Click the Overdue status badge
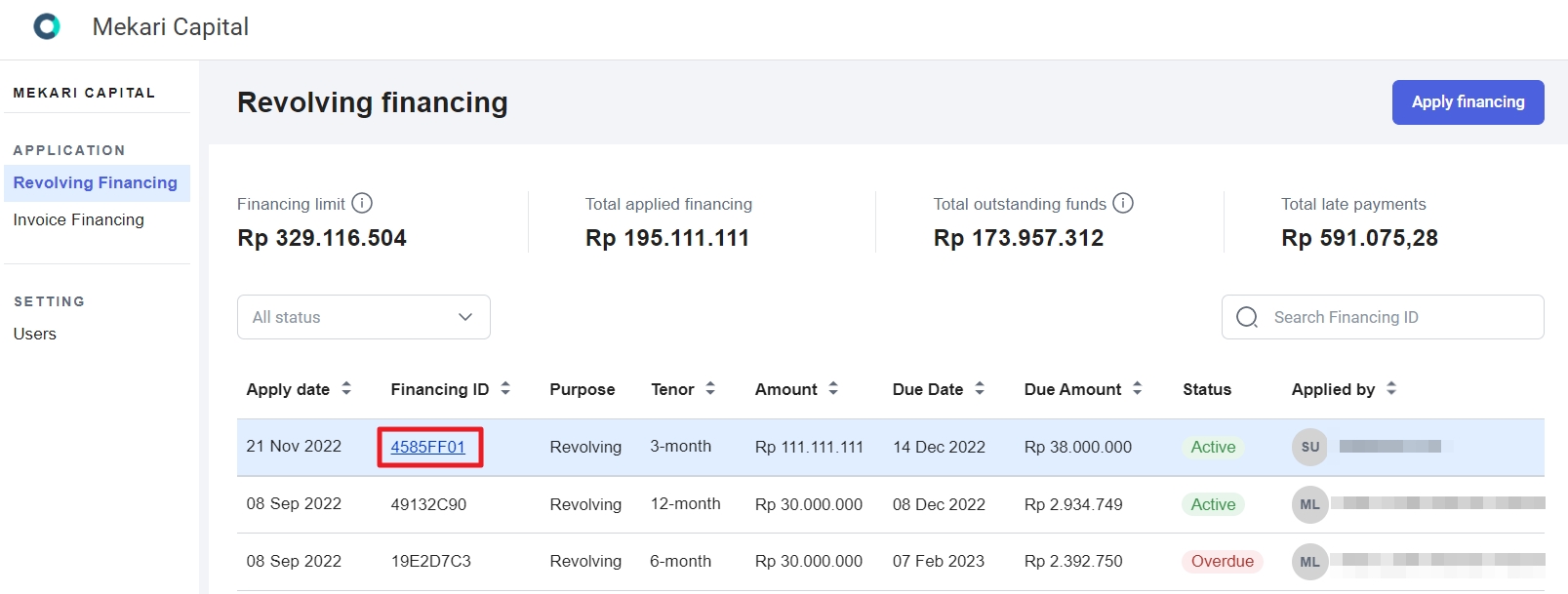The width and height of the screenshot is (1568, 594). click(x=1223, y=561)
